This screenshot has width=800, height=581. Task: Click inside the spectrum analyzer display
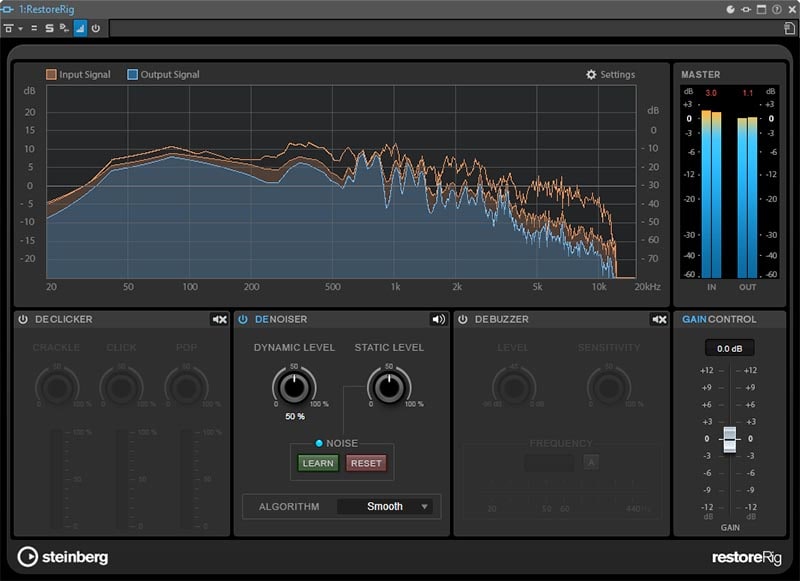[341, 182]
